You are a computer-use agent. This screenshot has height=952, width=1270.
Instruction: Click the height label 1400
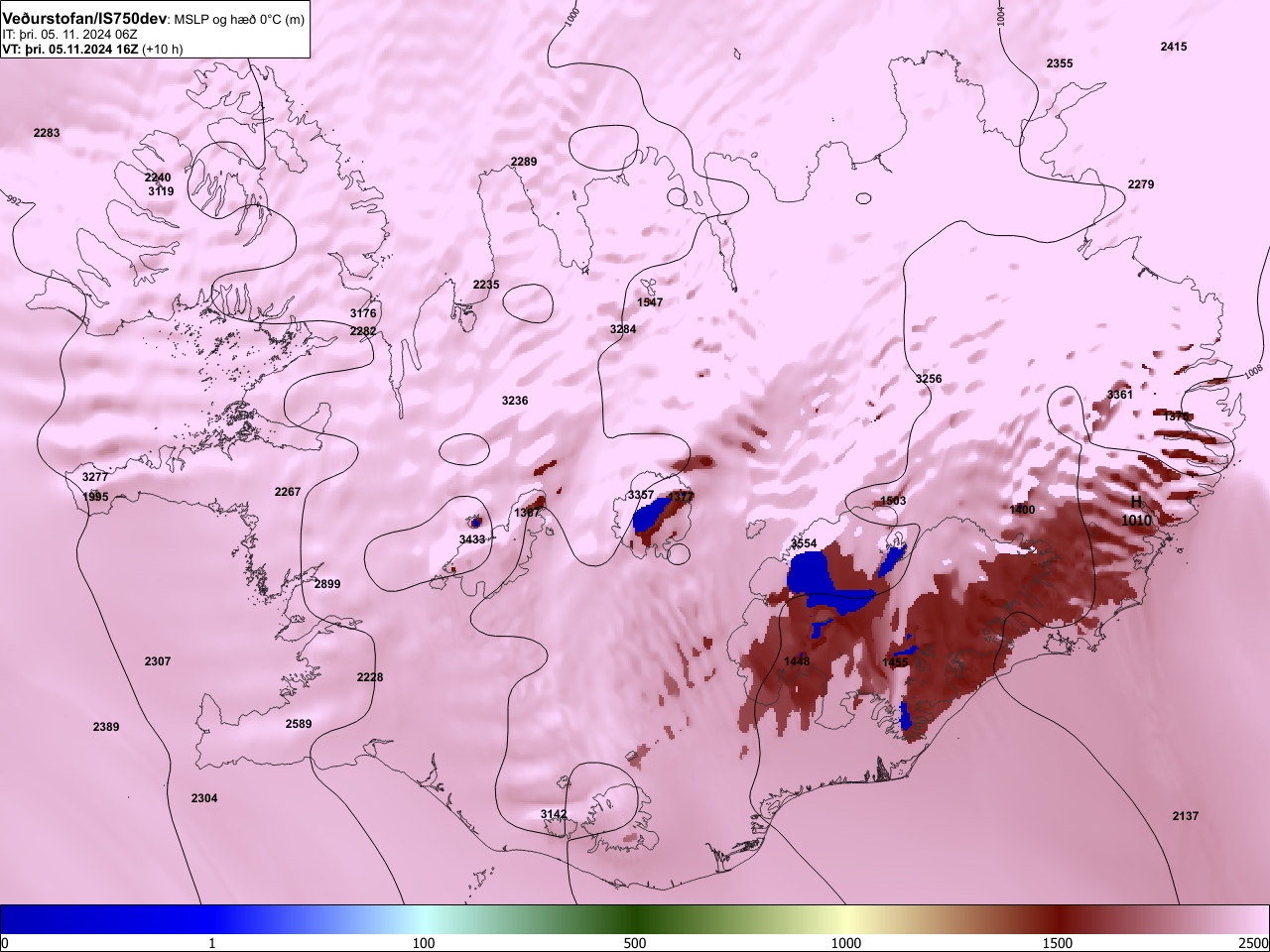pyautogui.click(x=1022, y=510)
